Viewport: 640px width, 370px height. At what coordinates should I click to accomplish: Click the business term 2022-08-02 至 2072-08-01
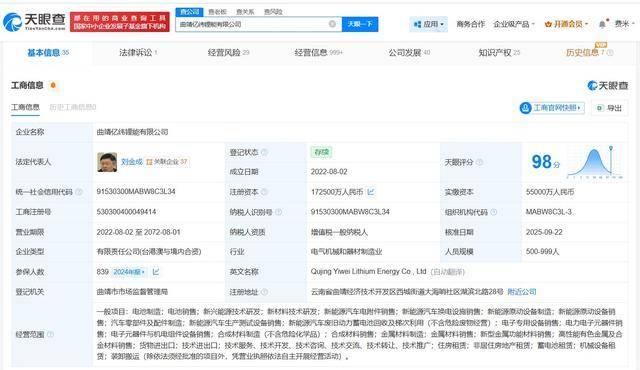point(138,232)
